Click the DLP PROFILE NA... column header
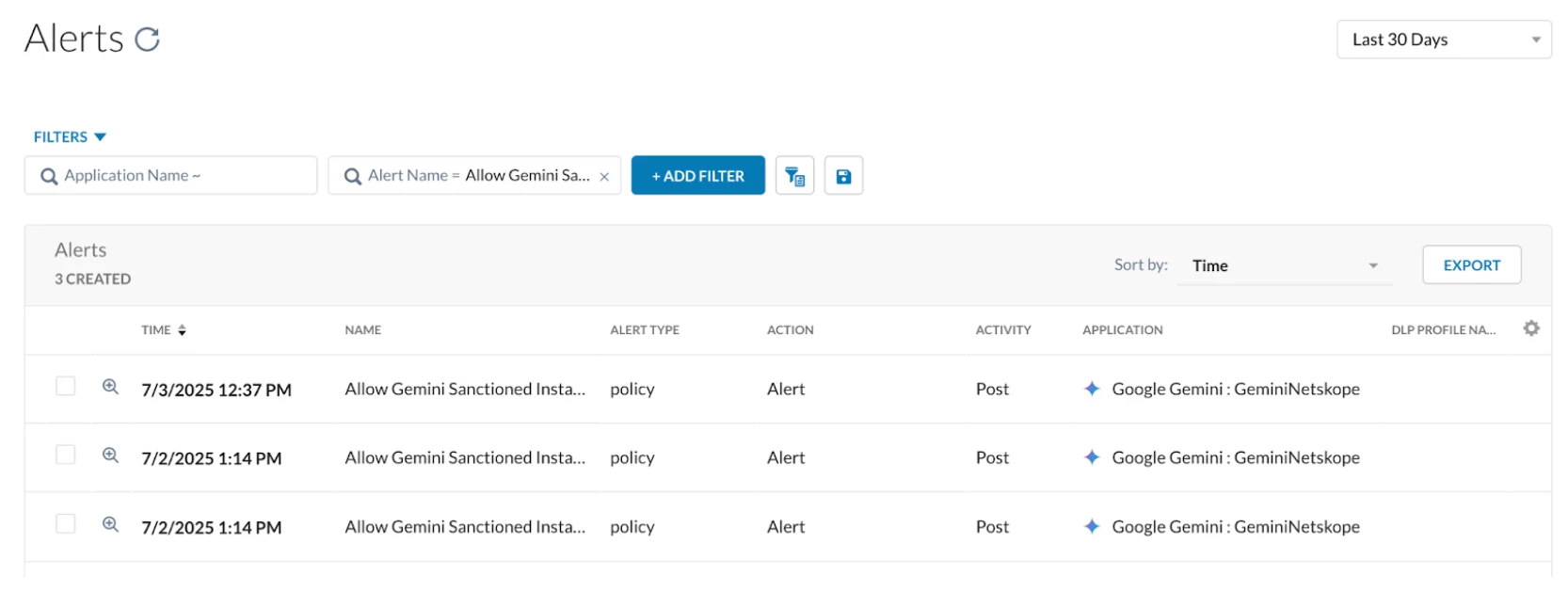The height and width of the screenshot is (591, 1568). tap(1444, 330)
